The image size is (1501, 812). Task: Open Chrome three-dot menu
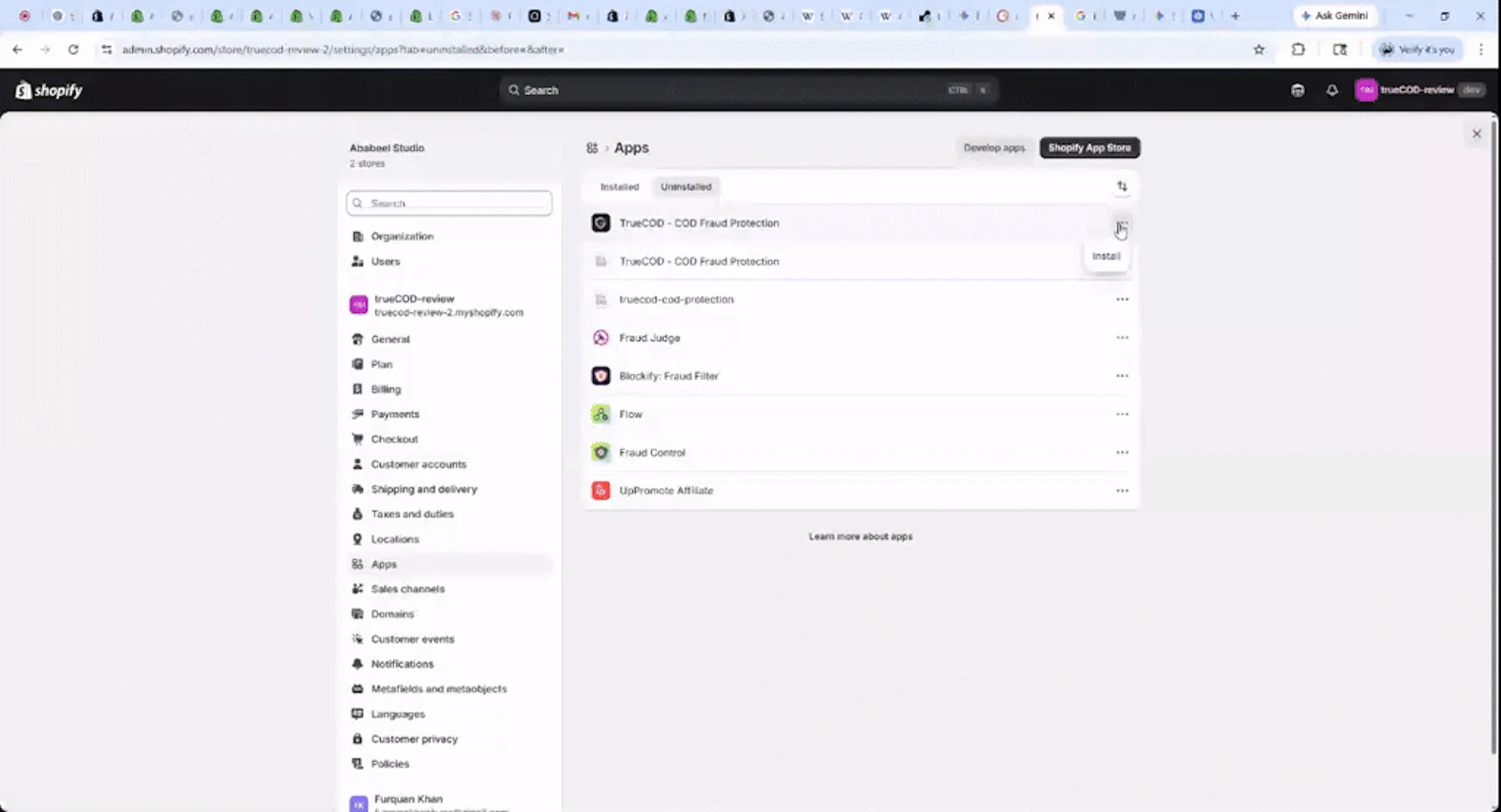pyautogui.click(x=1481, y=50)
